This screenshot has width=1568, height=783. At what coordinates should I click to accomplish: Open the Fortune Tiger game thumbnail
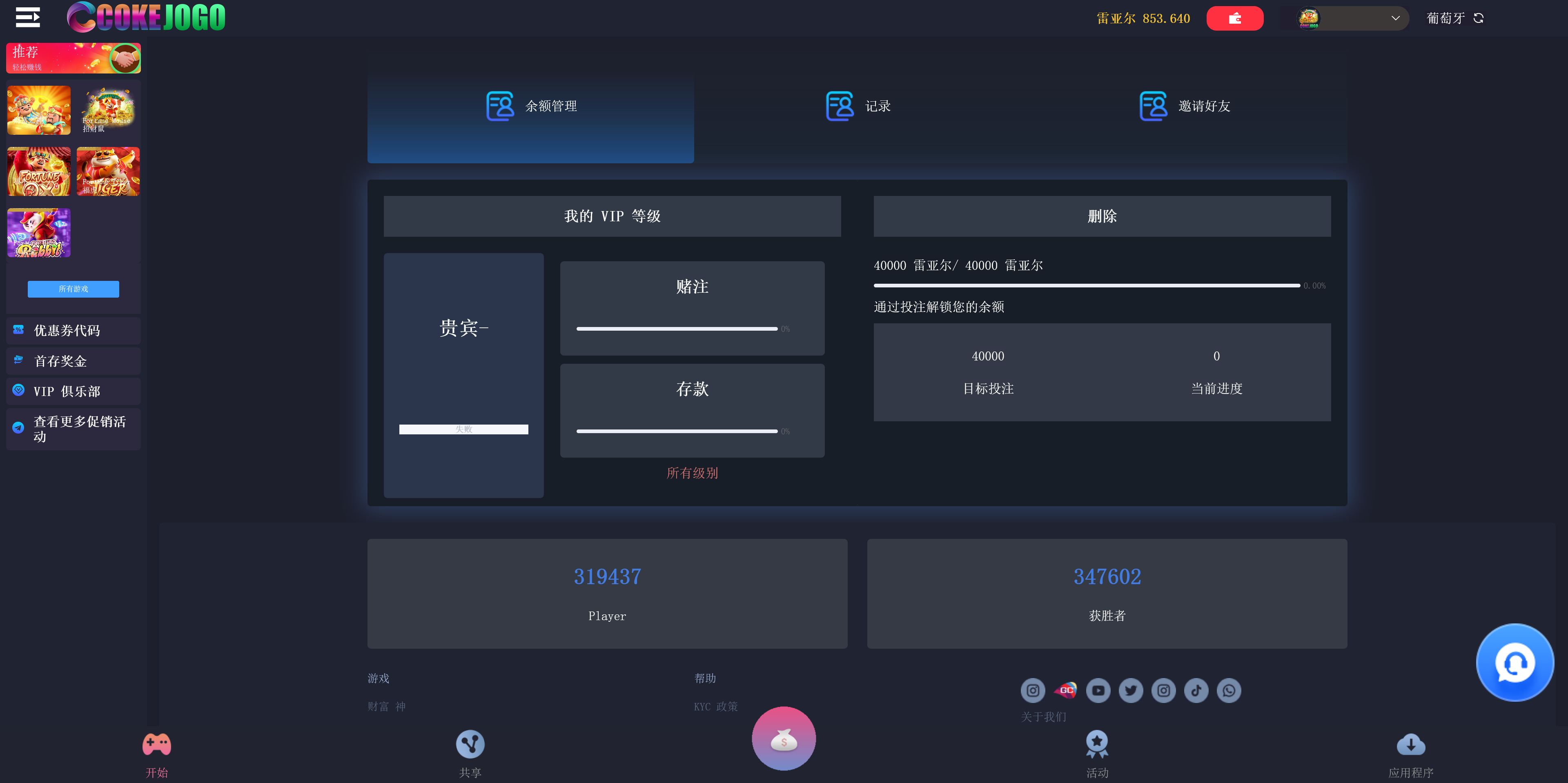click(108, 171)
